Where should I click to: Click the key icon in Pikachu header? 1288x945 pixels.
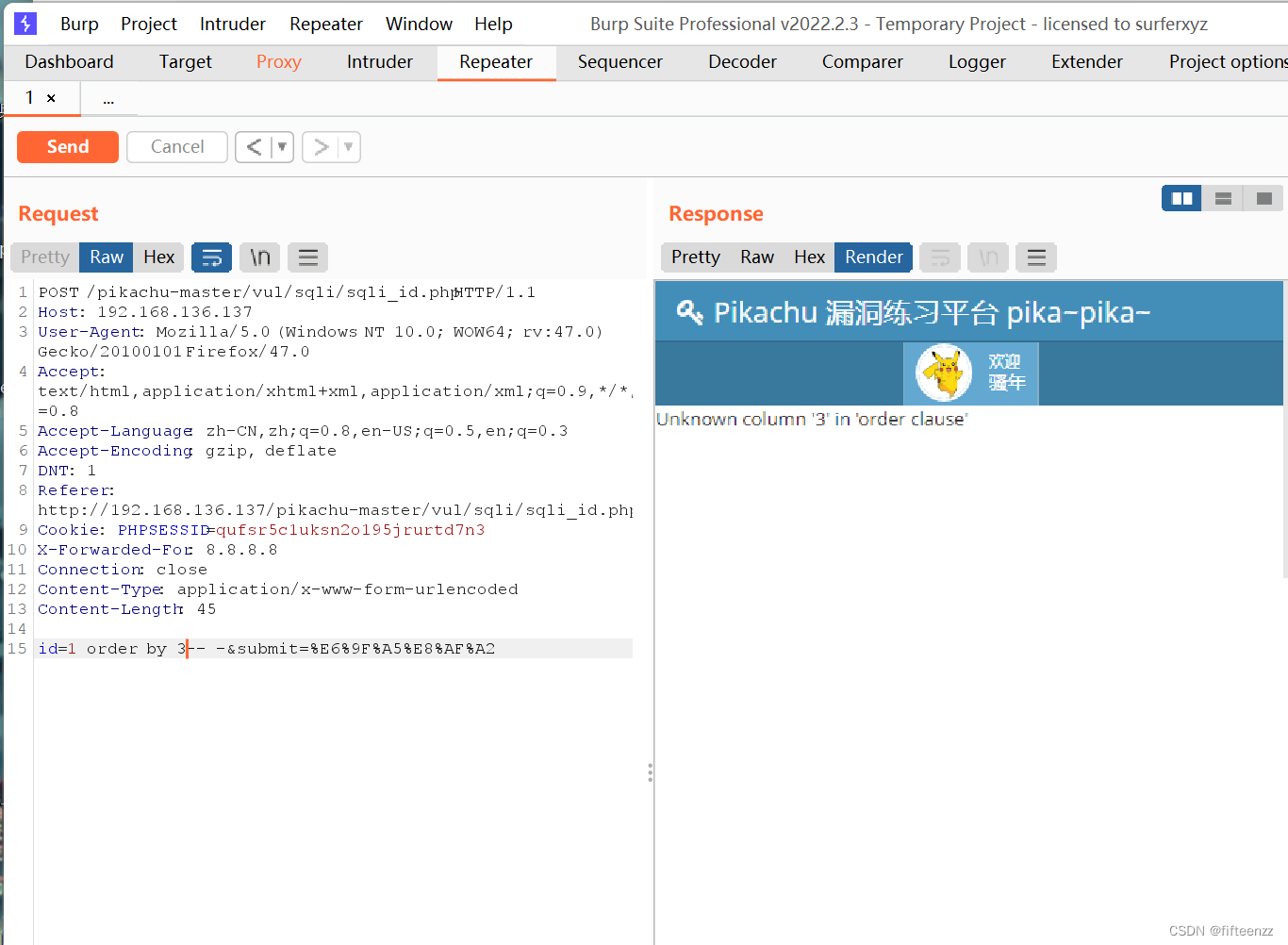(690, 311)
